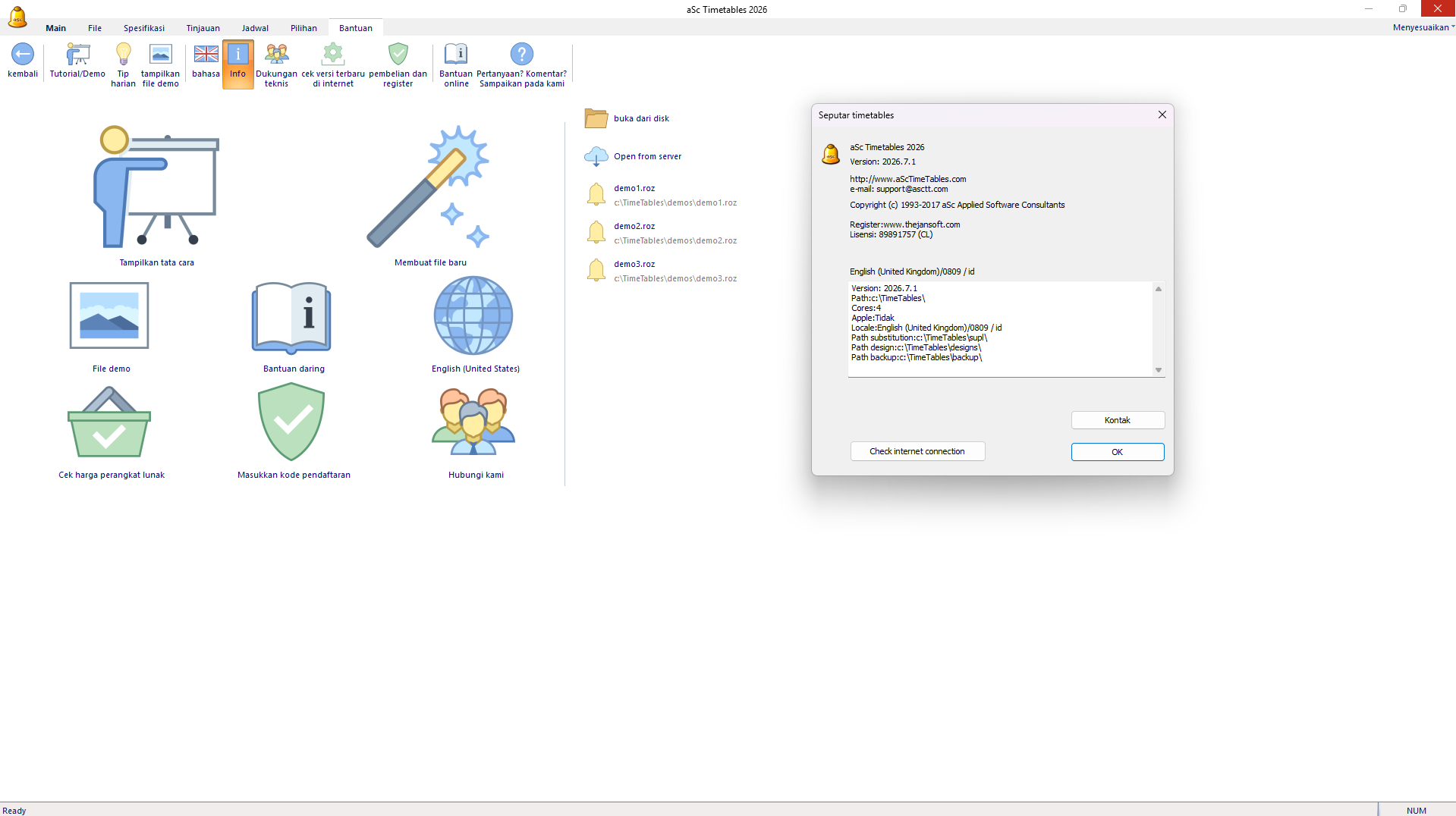Click the Open from server cloud icon

(x=596, y=156)
